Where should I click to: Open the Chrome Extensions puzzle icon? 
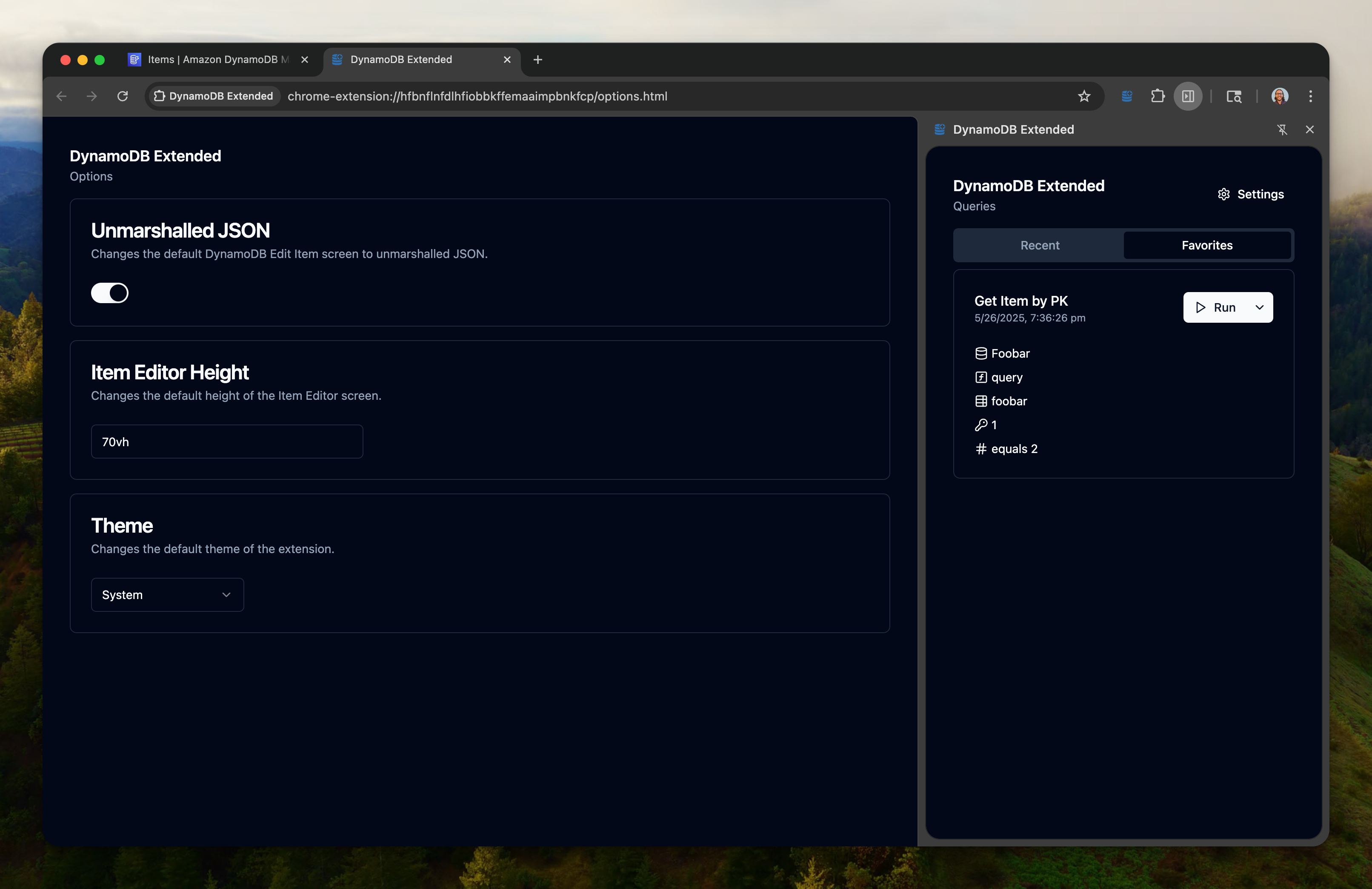1158,96
